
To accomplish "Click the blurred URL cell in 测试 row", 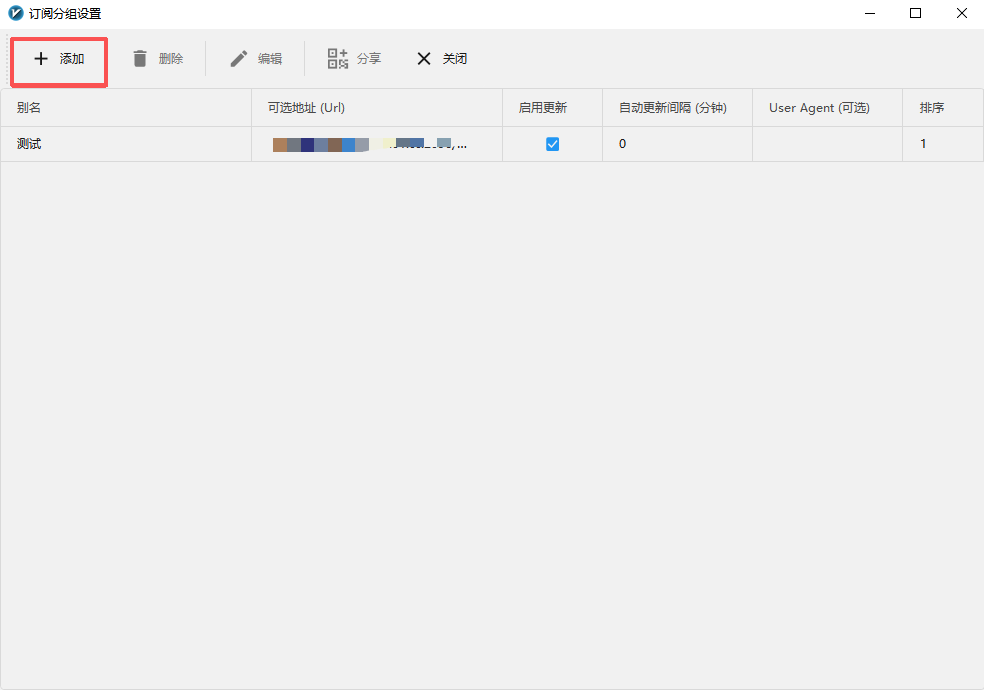I will pos(370,144).
